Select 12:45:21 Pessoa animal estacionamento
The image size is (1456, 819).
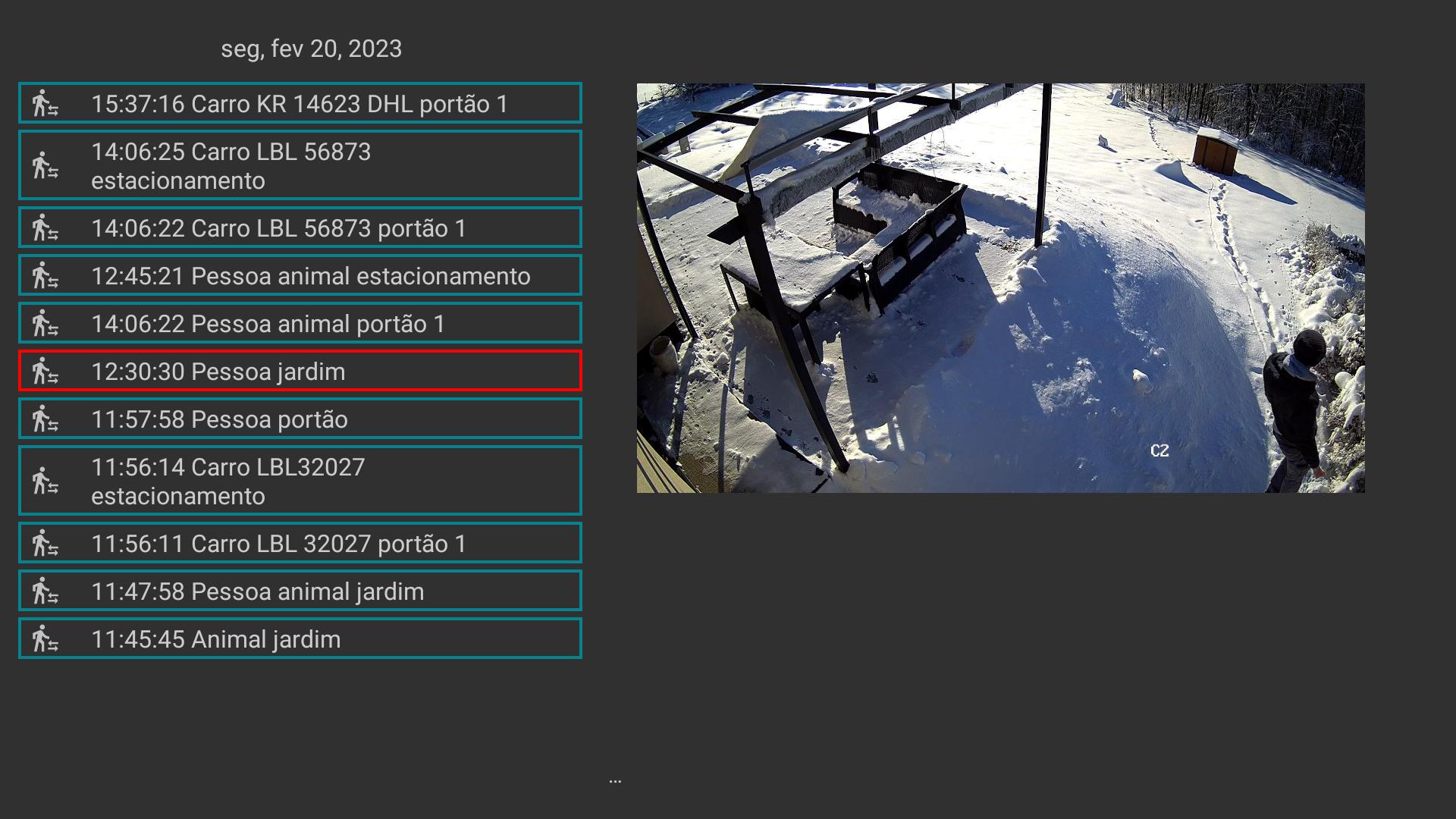click(x=300, y=275)
